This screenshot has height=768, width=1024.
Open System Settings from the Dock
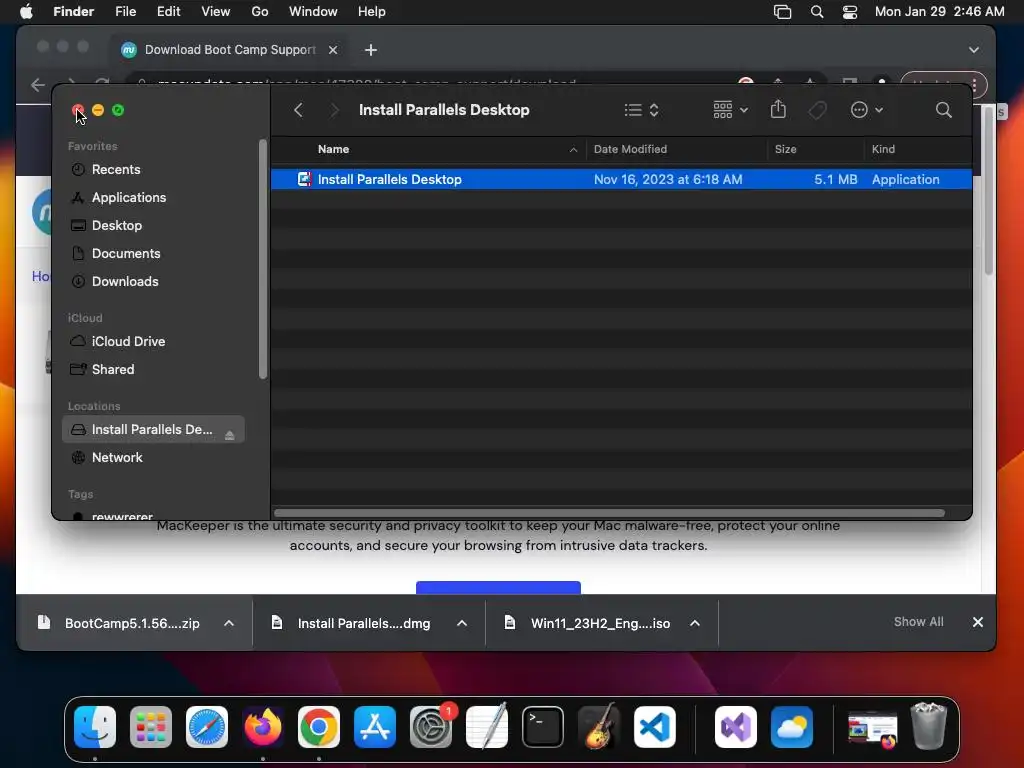click(x=431, y=727)
